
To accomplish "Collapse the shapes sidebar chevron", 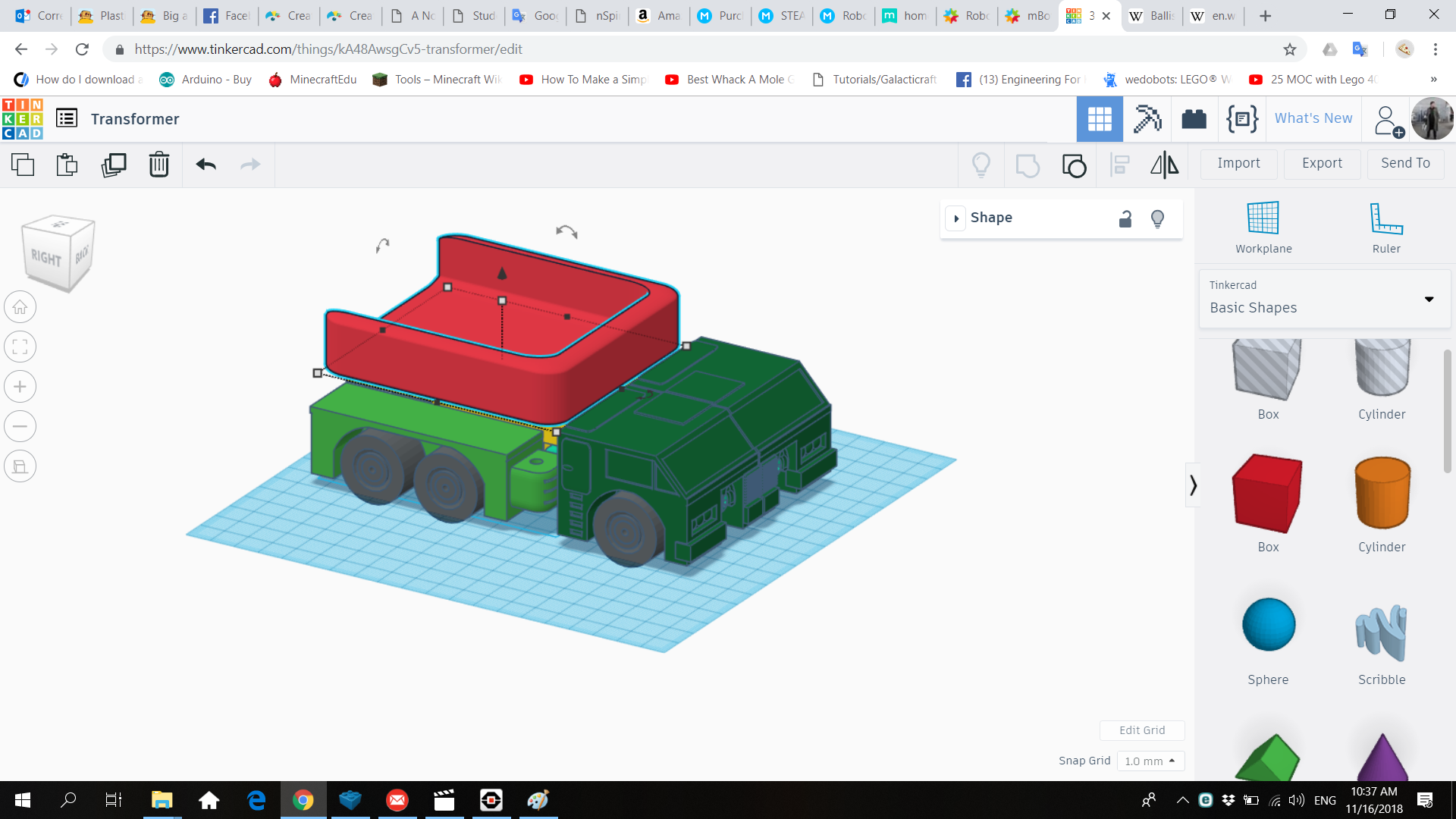I will (x=1193, y=485).
